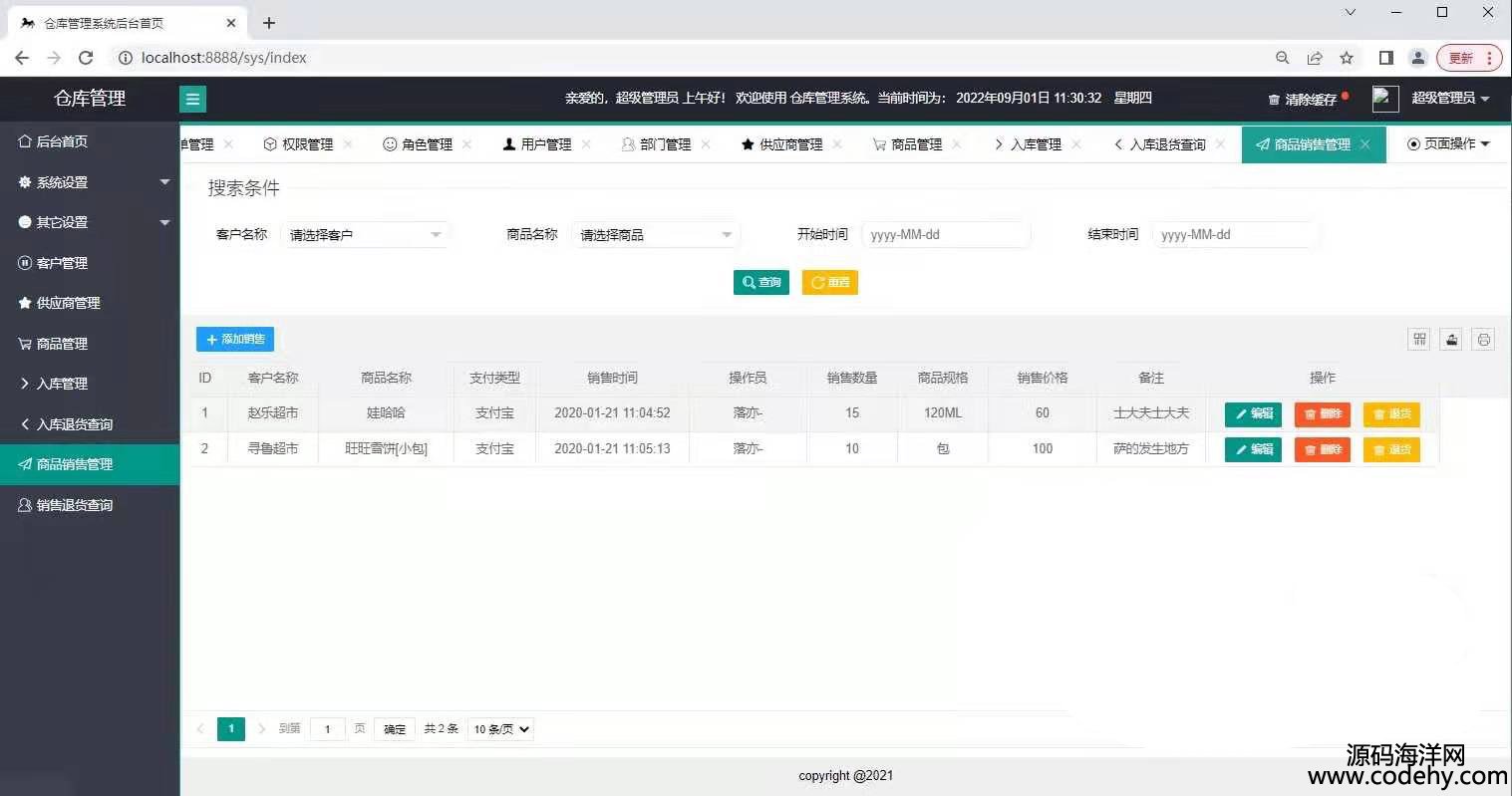Viewport: 1512px width, 796px height.
Task: Click the export table icon
Action: pyautogui.click(x=1451, y=340)
